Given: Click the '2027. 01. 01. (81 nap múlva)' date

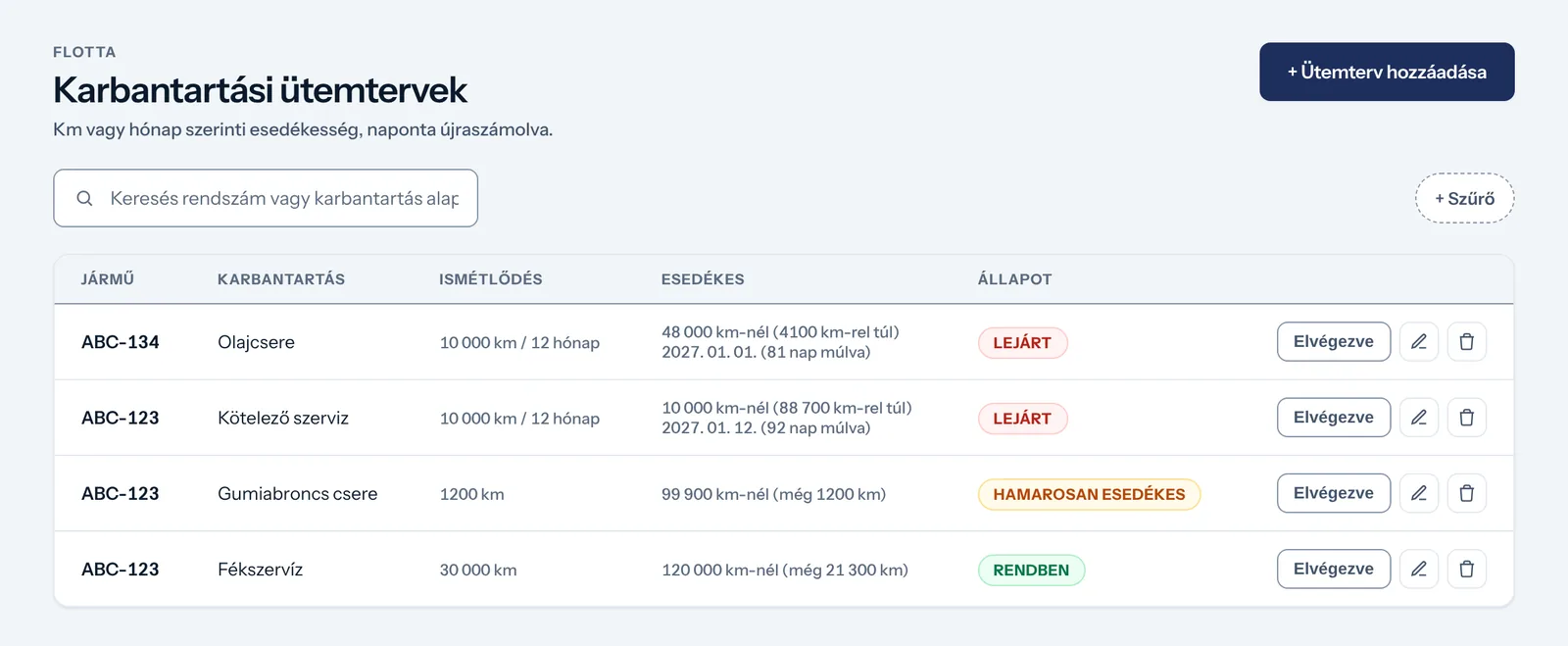Looking at the screenshot, I should [765, 352].
